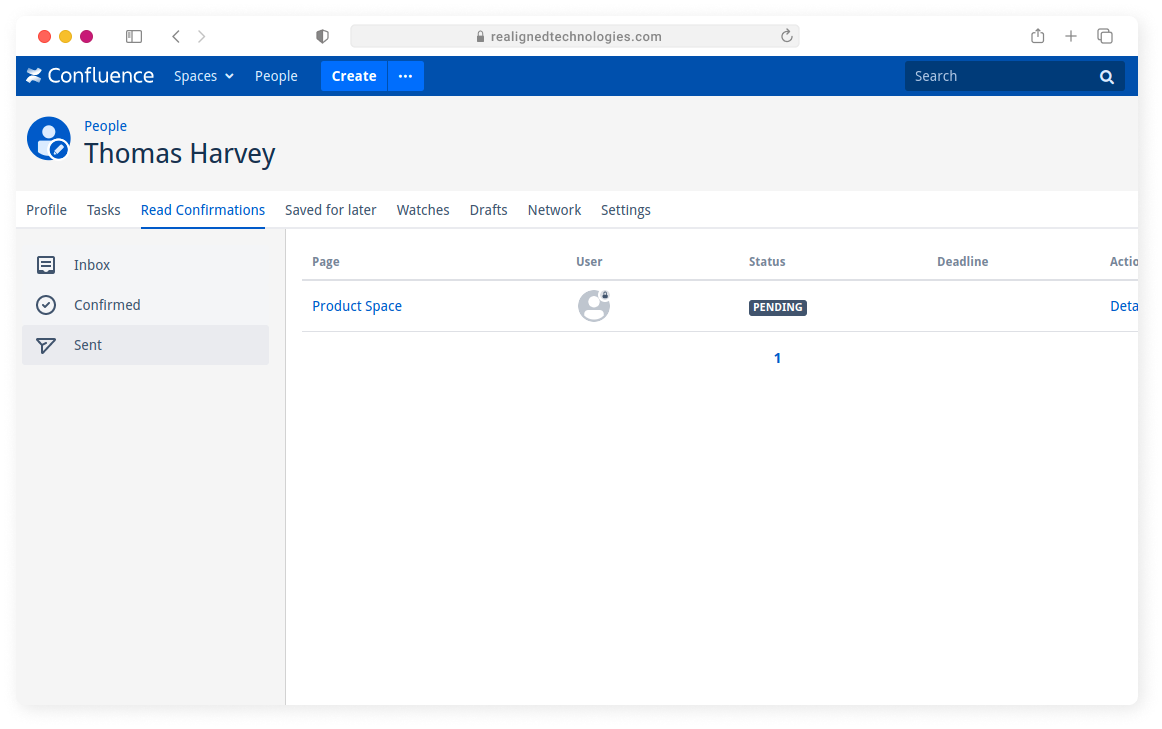This screenshot has width=1162, height=729.
Task: Open the browser tab overview
Action: (x=1105, y=36)
